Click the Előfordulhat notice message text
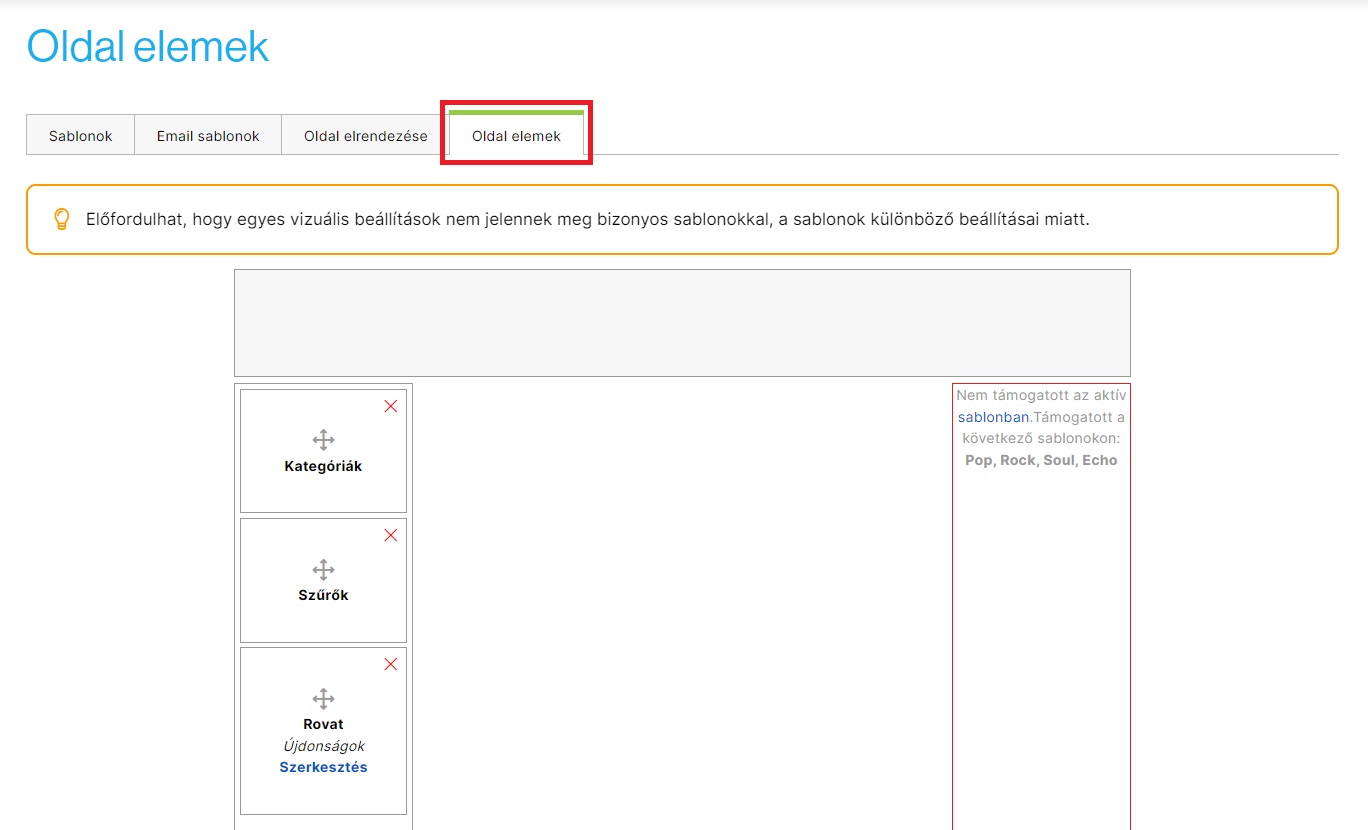The width and height of the screenshot is (1368, 830). [588, 219]
